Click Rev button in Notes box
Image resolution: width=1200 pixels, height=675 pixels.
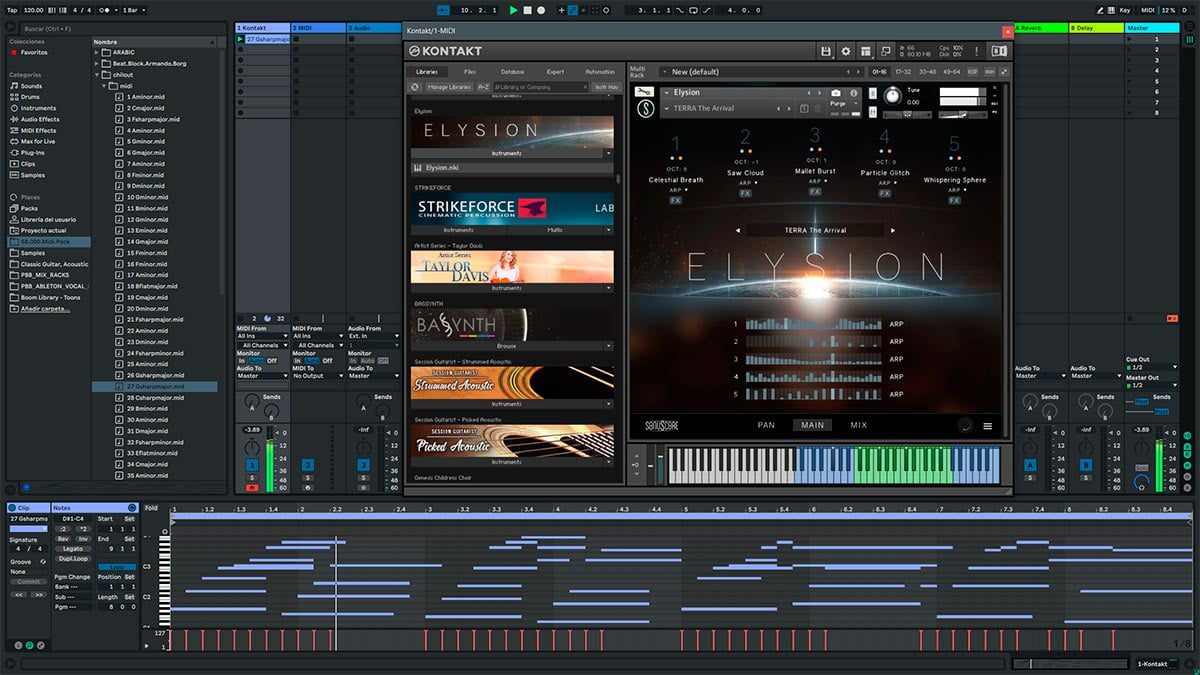[x=65, y=538]
